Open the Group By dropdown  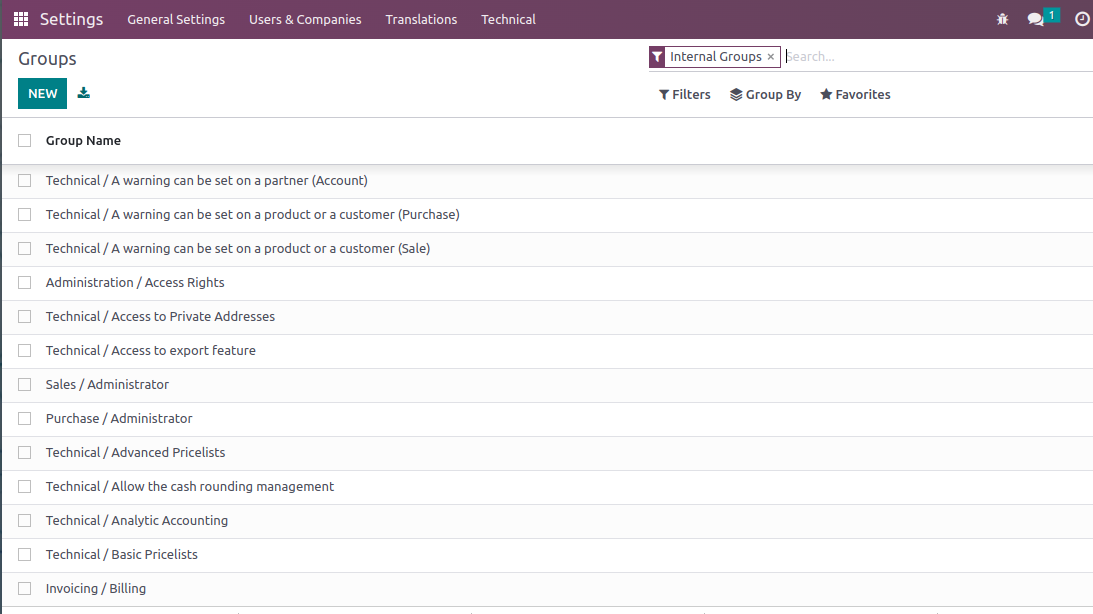766,95
